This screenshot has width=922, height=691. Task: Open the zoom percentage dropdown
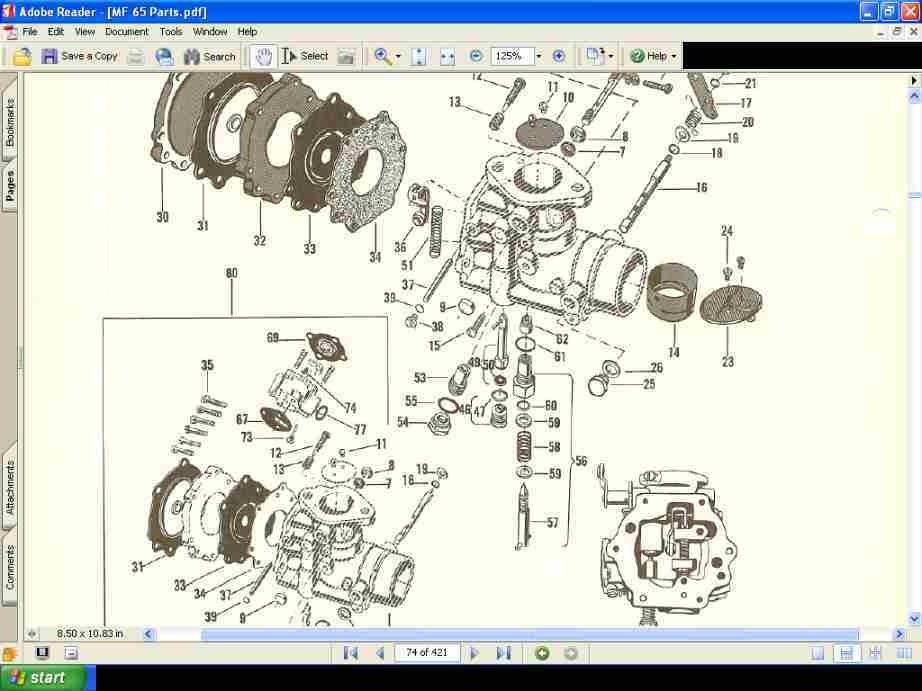(538, 56)
